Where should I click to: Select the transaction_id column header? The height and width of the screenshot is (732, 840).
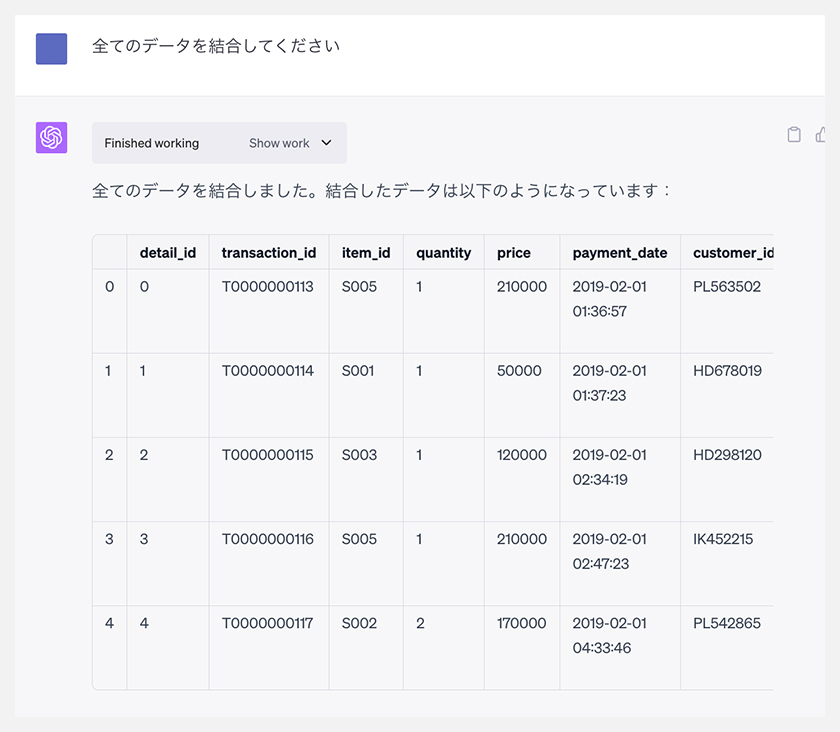pyautogui.click(x=269, y=252)
